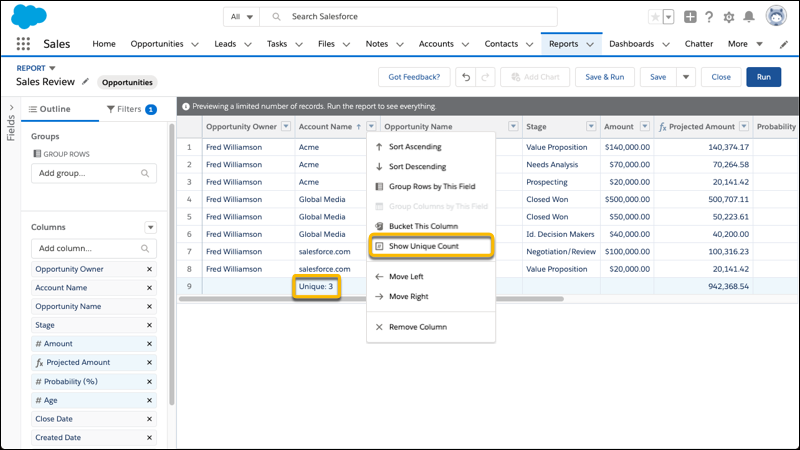Open the Save button dropdown arrow
This screenshot has width=800, height=450.
[685, 77]
